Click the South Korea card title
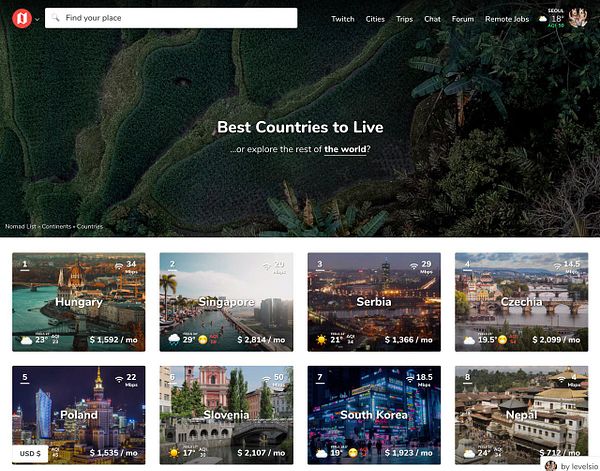600x471 pixels. tap(374, 415)
